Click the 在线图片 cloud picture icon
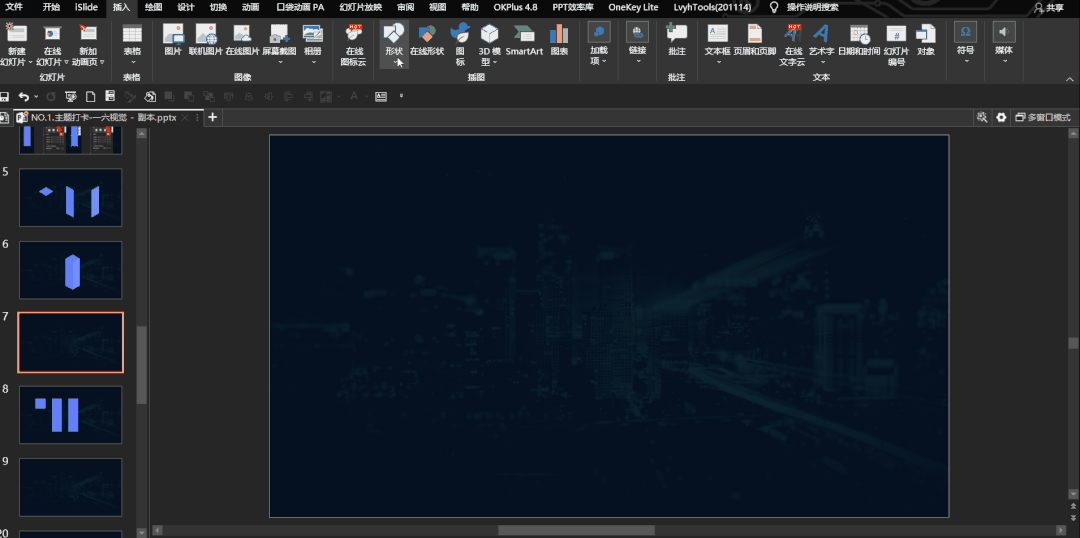This screenshot has height=538, width=1080. click(242, 33)
